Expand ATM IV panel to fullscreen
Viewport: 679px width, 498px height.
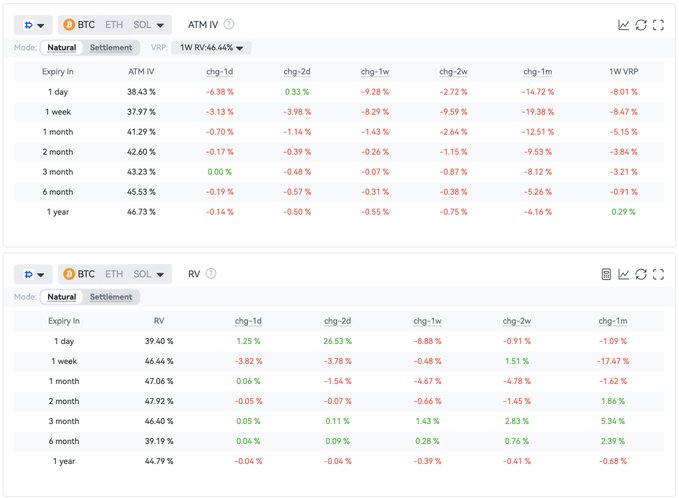tap(658, 25)
